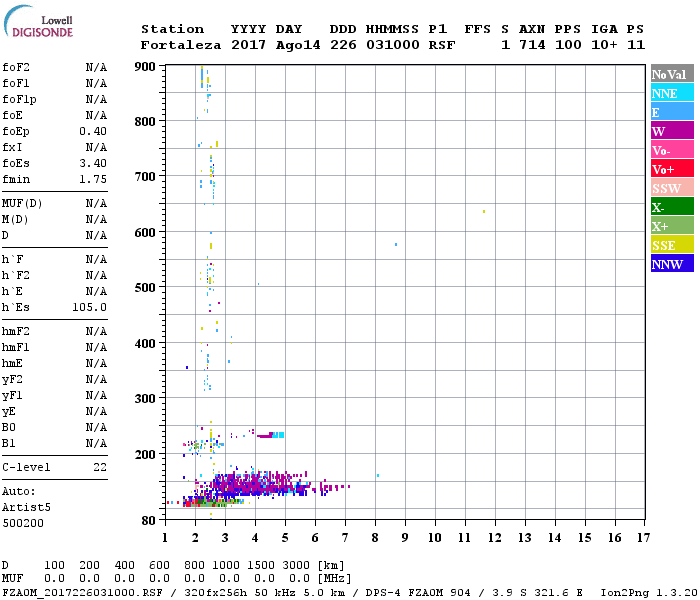Click the SSW salmon legend swatch
Screen dimensions: 700x600
coord(672,188)
